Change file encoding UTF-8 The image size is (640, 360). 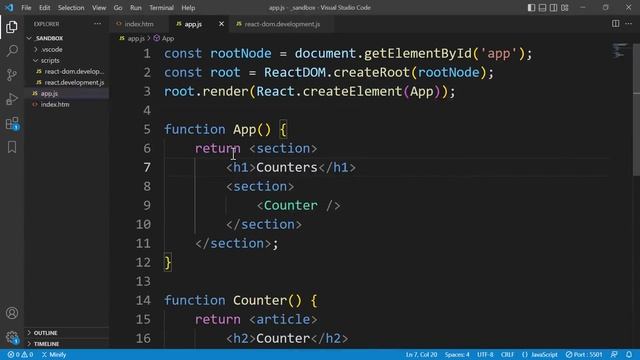click(x=485, y=355)
